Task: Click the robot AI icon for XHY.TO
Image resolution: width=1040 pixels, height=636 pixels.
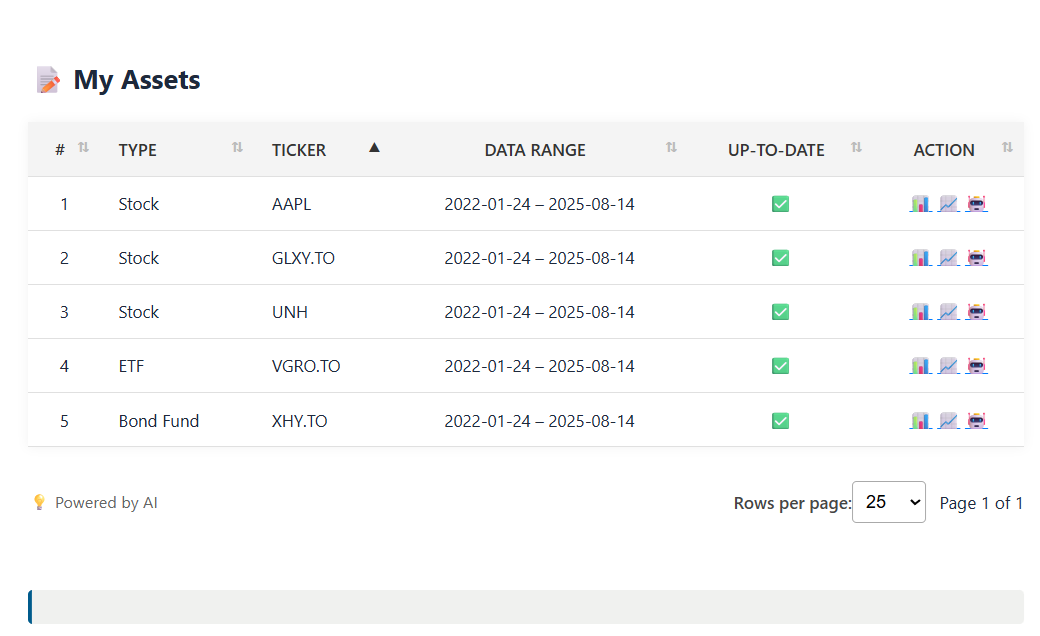Action: pos(977,421)
